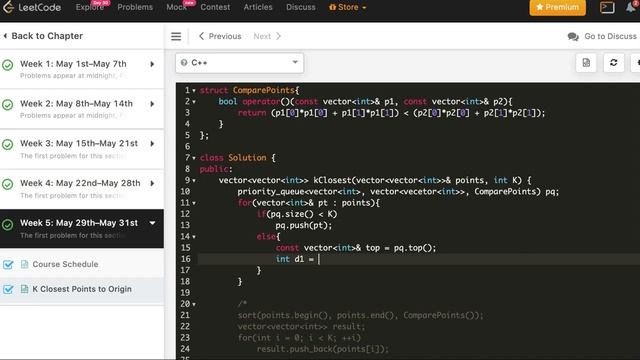Click the Go to Discuss chat icon
This screenshot has width=640, height=360.
pyautogui.click(x=573, y=37)
